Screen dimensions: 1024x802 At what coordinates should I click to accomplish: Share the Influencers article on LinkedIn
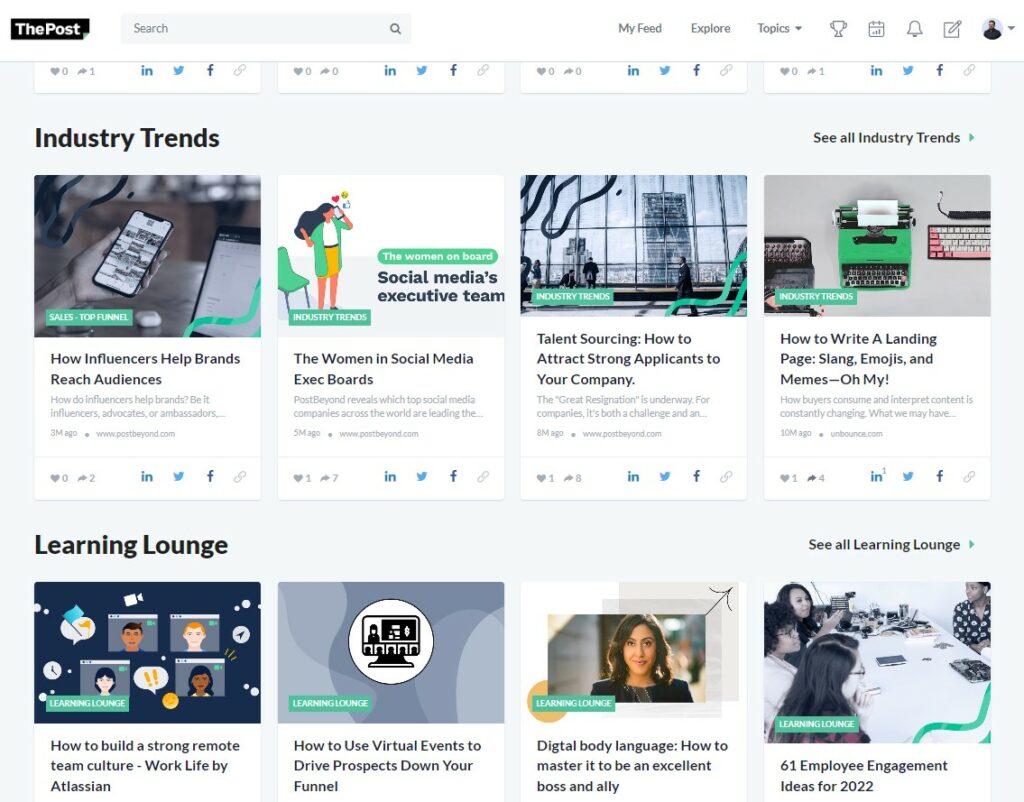click(x=147, y=477)
